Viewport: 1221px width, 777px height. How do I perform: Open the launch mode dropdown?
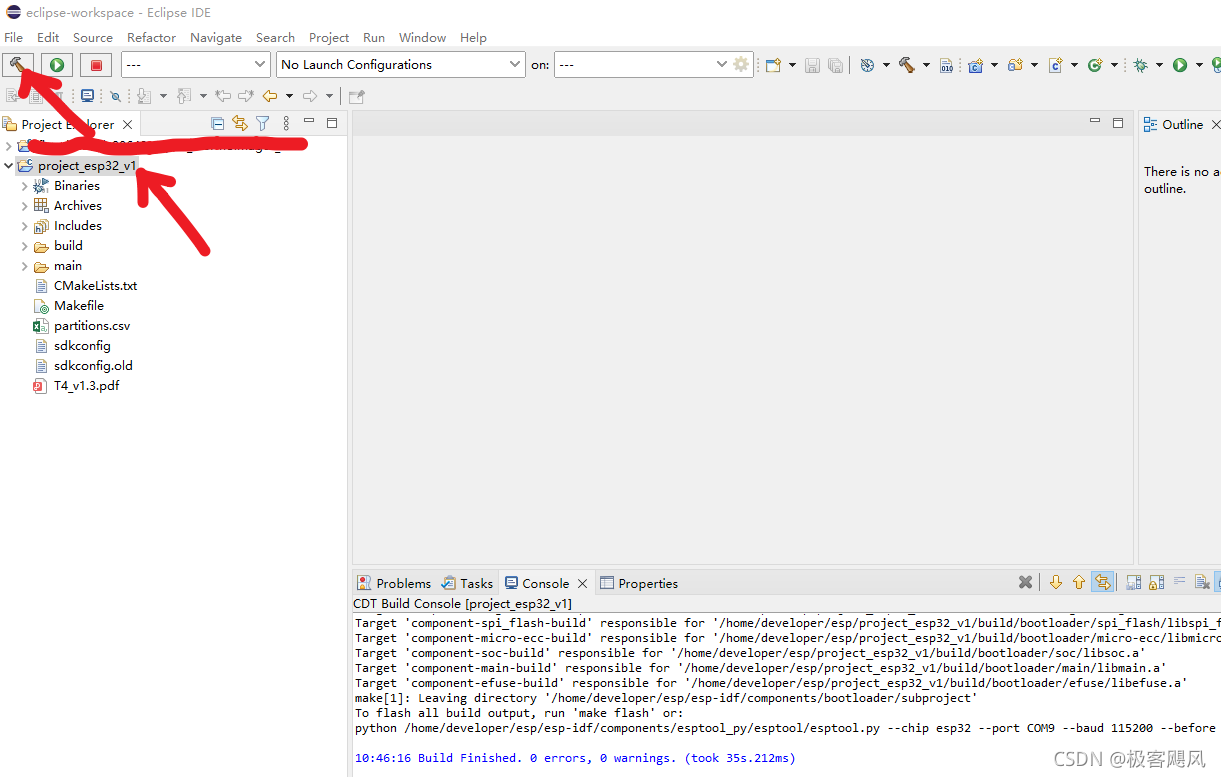196,64
